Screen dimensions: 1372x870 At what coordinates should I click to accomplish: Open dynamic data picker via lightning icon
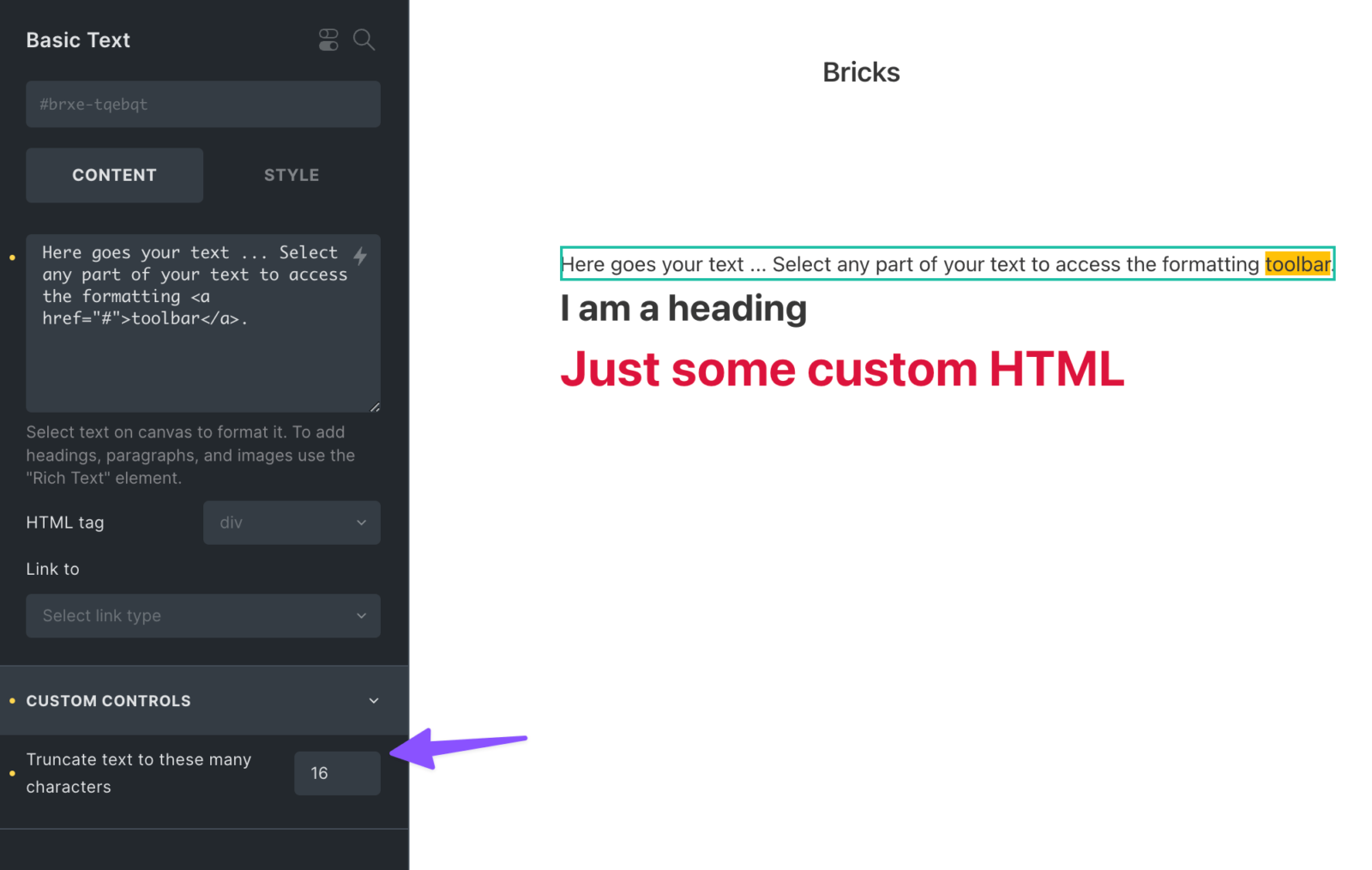coord(361,255)
